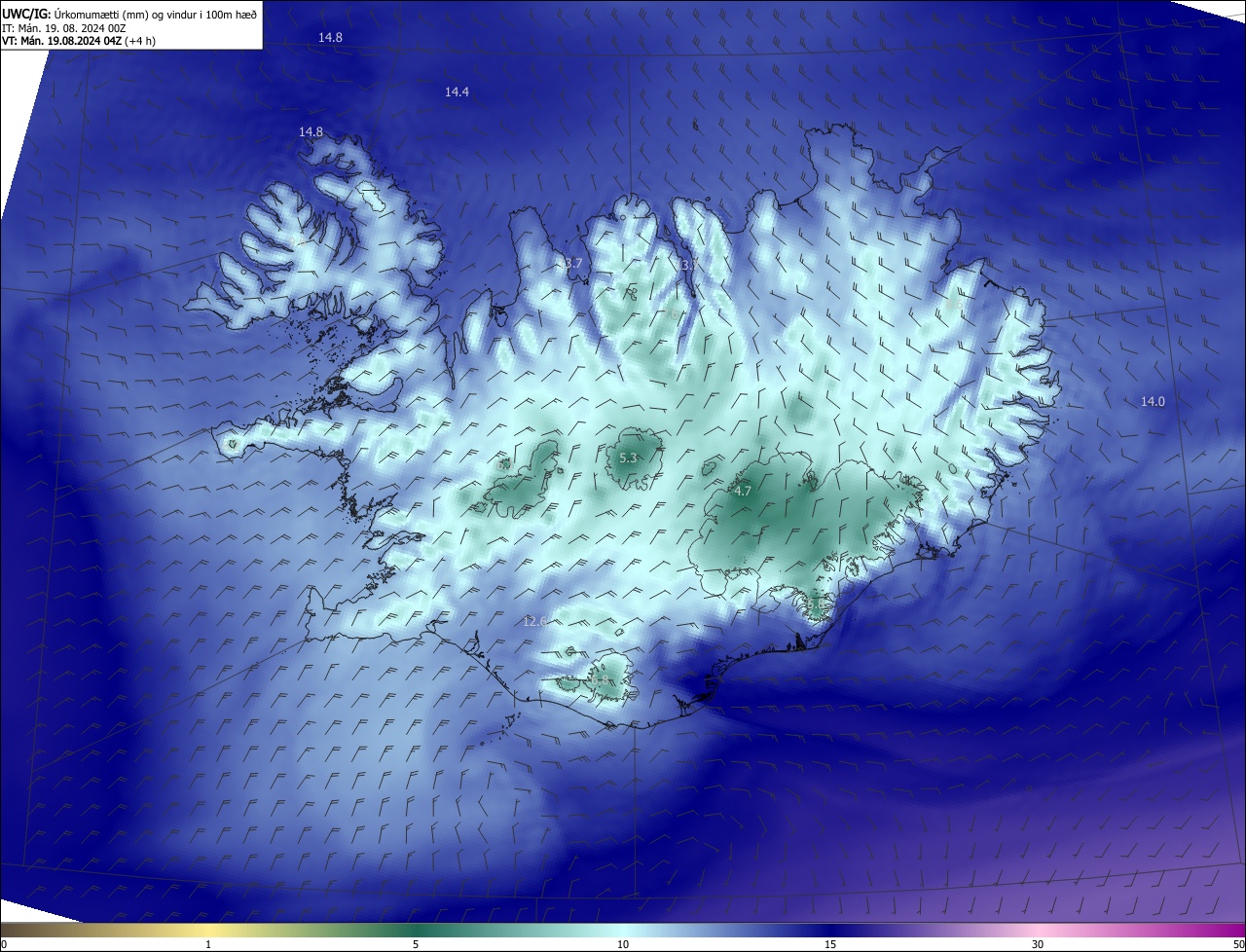Click the 1 tick label on the scale
The image size is (1246, 952).
click(x=208, y=944)
